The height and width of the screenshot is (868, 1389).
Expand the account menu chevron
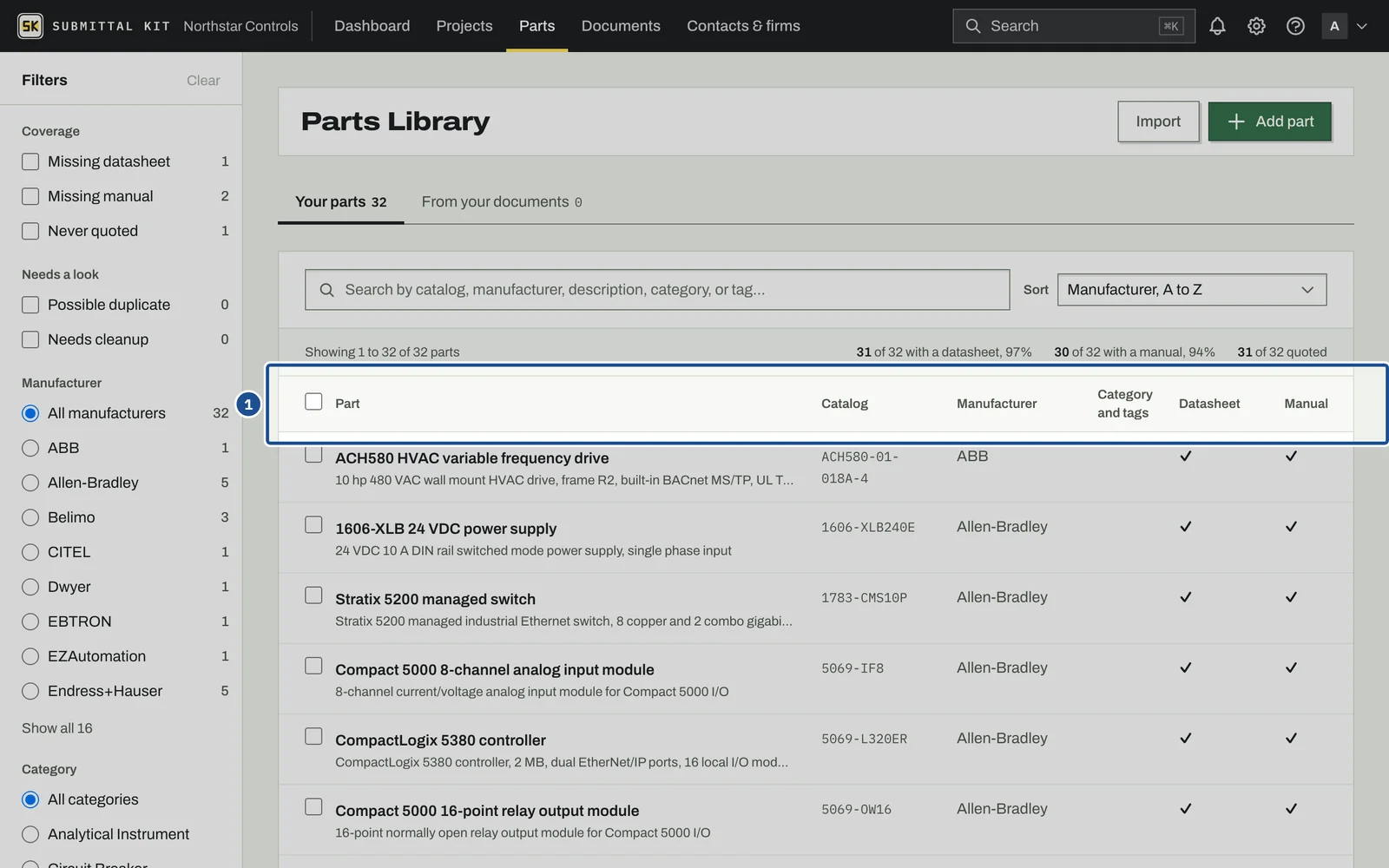1362,26
